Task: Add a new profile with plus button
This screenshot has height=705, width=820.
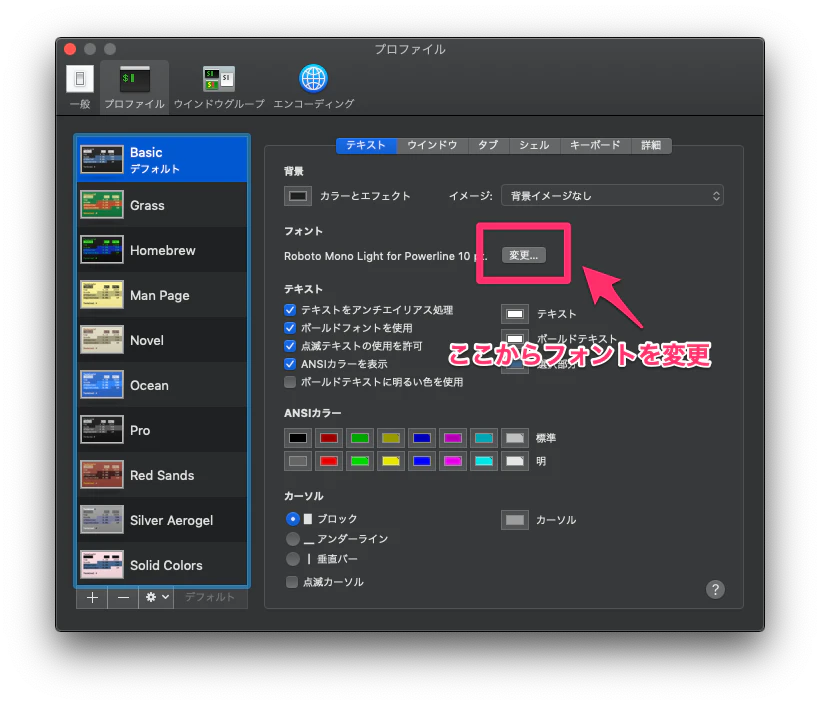Action: click(x=92, y=597)
